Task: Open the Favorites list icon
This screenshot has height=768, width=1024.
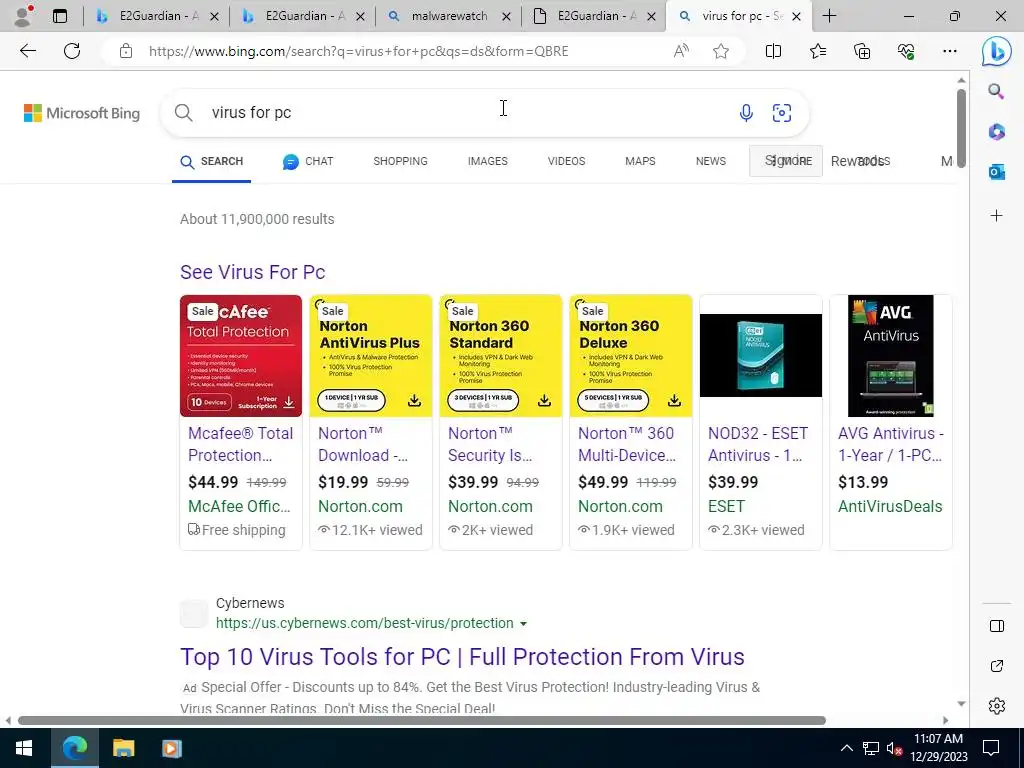Action: [818, 51]
